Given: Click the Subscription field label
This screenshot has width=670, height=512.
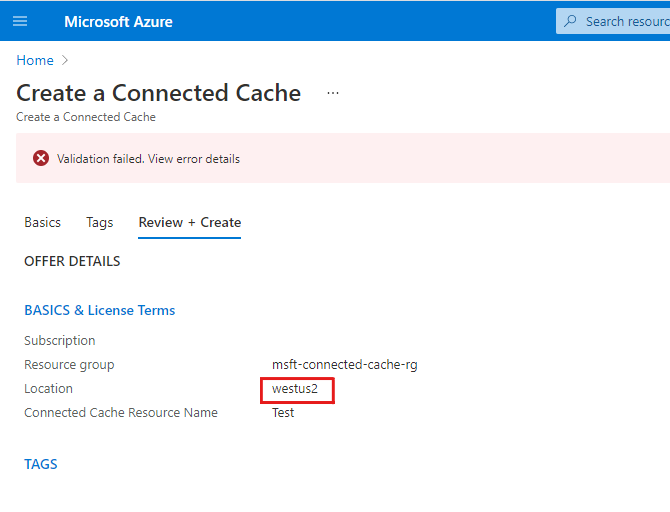Looking at the screenshot, I should click(x=60, y=341).
